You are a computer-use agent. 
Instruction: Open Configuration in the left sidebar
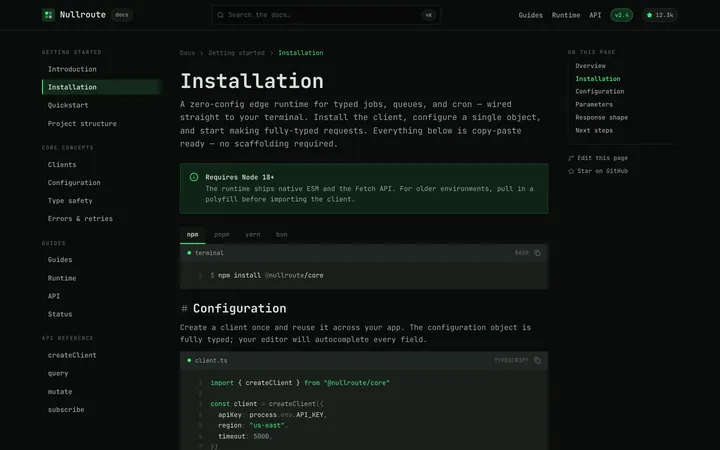pos(74,183)
